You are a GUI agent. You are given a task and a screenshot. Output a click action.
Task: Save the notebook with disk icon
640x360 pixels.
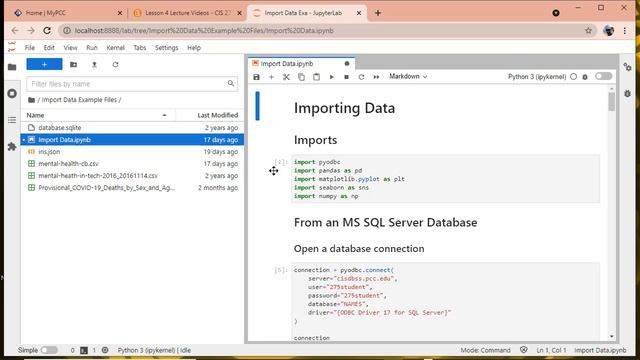pyautogui.click(x=256, y=77)
